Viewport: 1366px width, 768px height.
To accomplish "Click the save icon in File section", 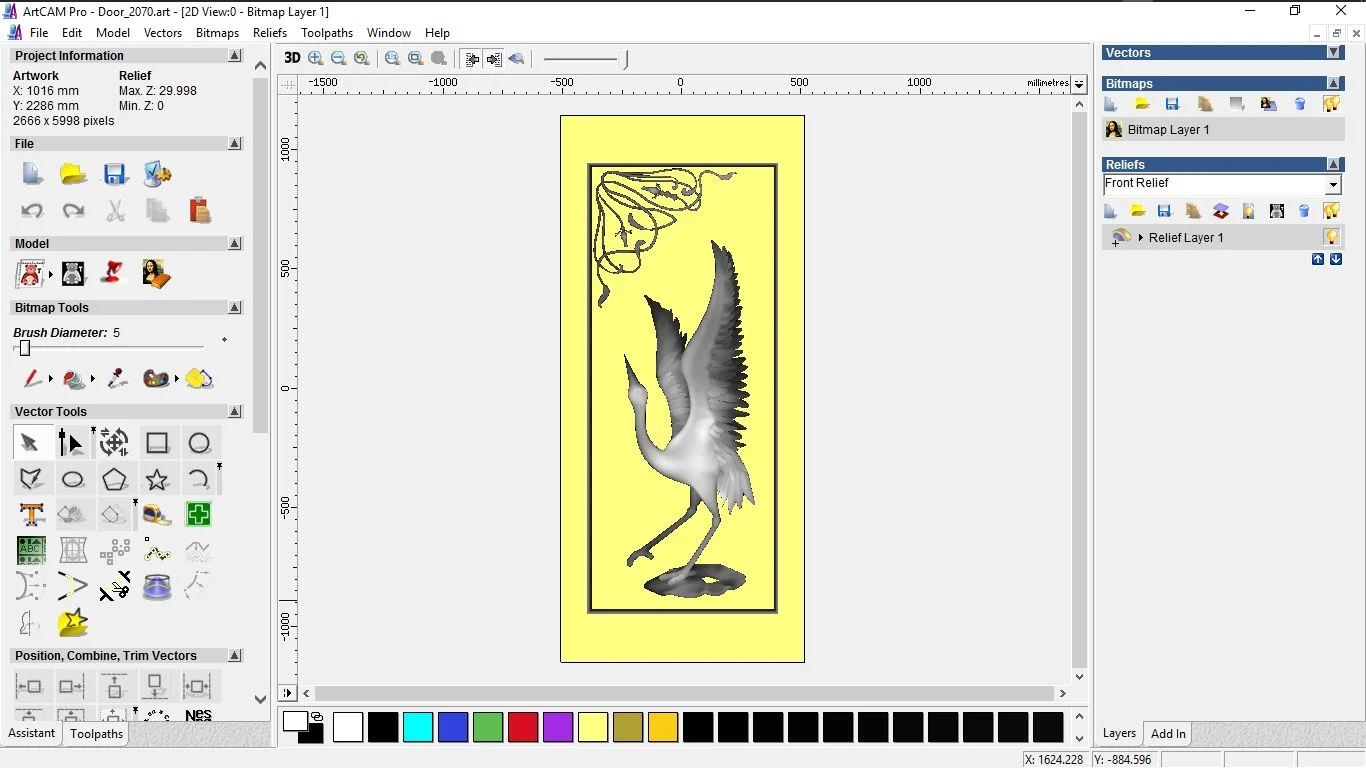I will (115, 175).
